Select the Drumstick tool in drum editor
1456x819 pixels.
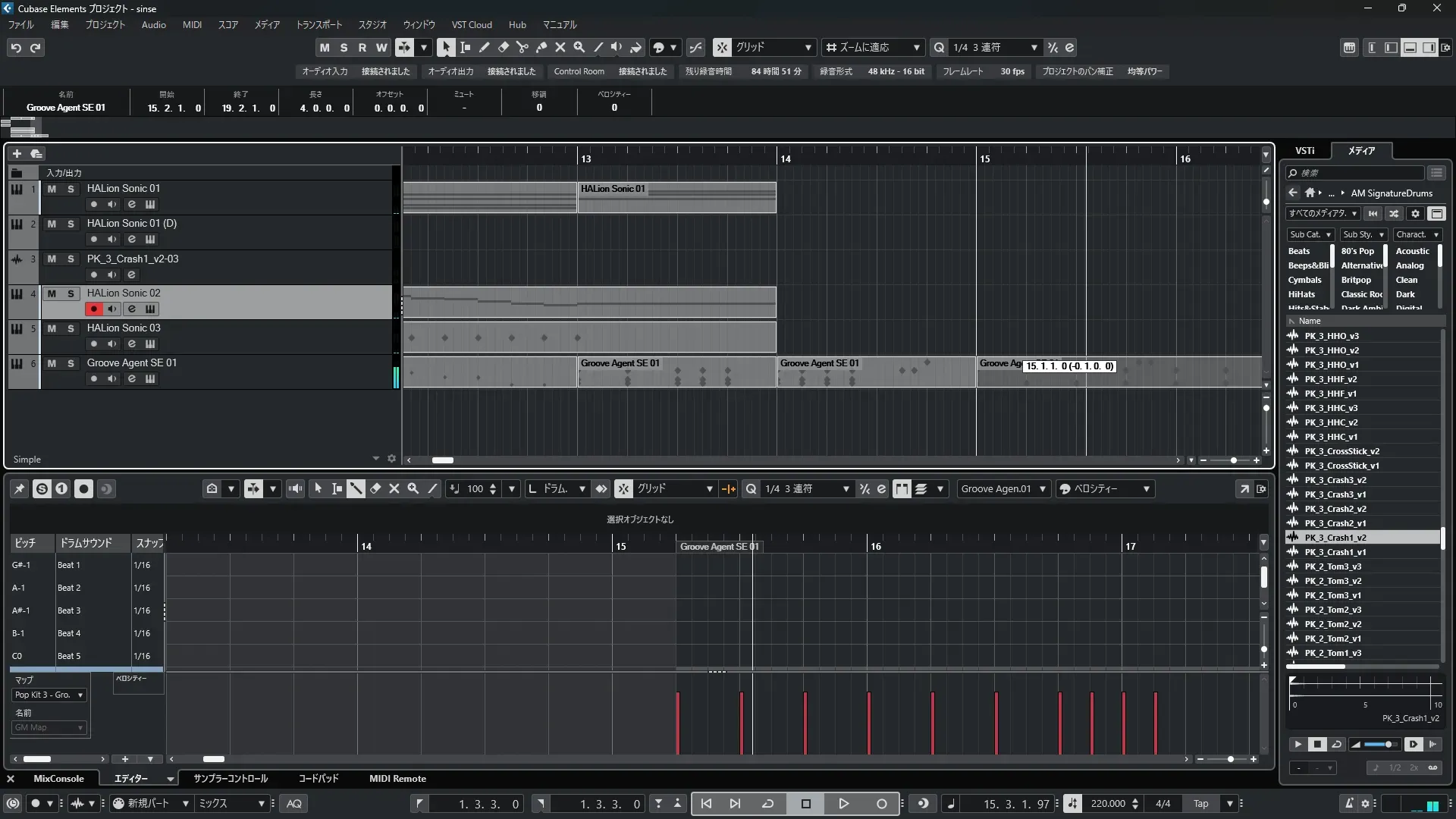(x=356, y=489)
